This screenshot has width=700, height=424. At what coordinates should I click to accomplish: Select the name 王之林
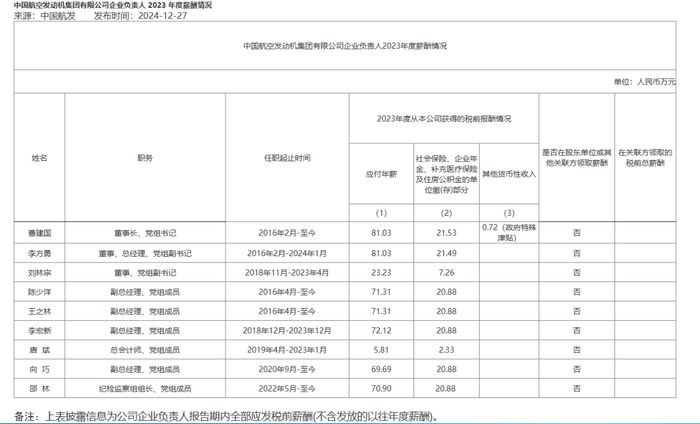pos(39,312)
